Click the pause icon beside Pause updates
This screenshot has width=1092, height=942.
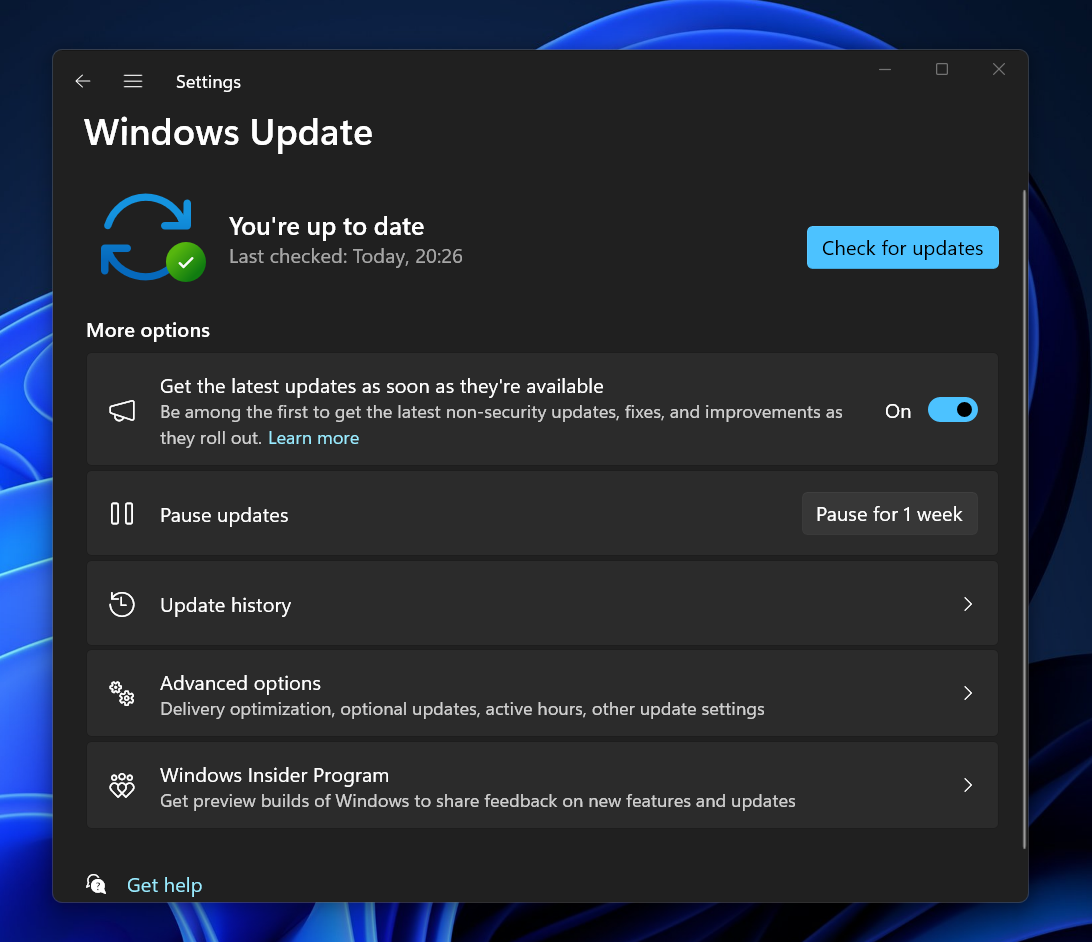[x=122, y=514]
